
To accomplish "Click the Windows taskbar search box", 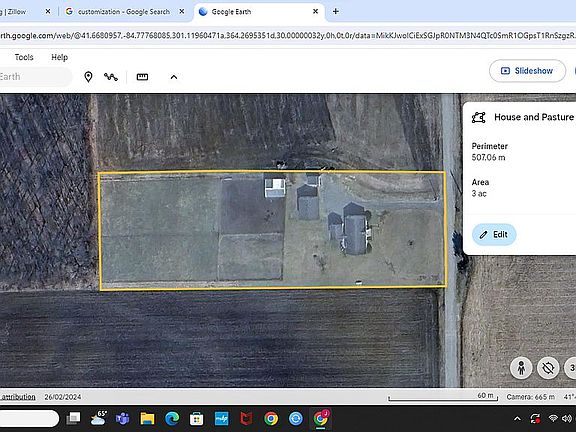I will tap(29, 418).
